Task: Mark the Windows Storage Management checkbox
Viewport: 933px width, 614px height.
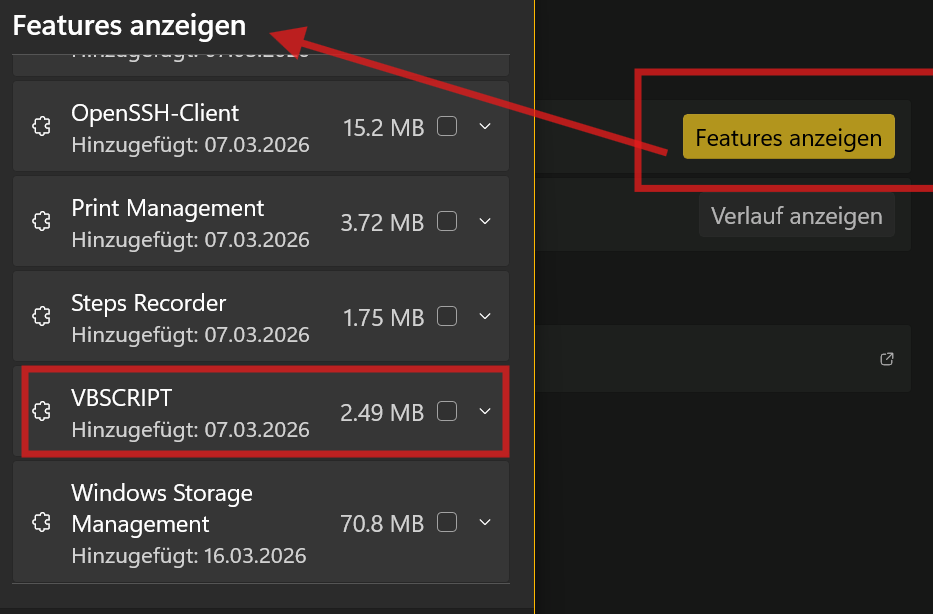Action: pyautogui.click(x=447, y=522)
